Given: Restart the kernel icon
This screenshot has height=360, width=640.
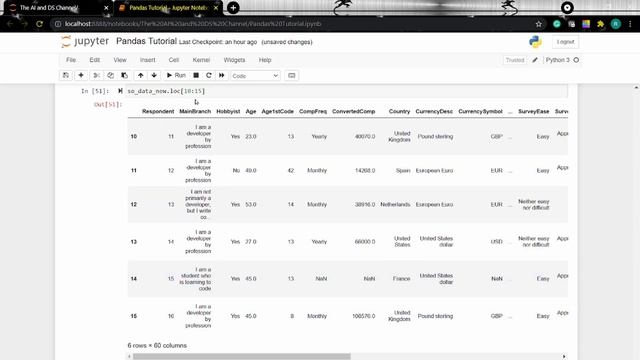Looking at the screenshot, I should pos(209,76).
